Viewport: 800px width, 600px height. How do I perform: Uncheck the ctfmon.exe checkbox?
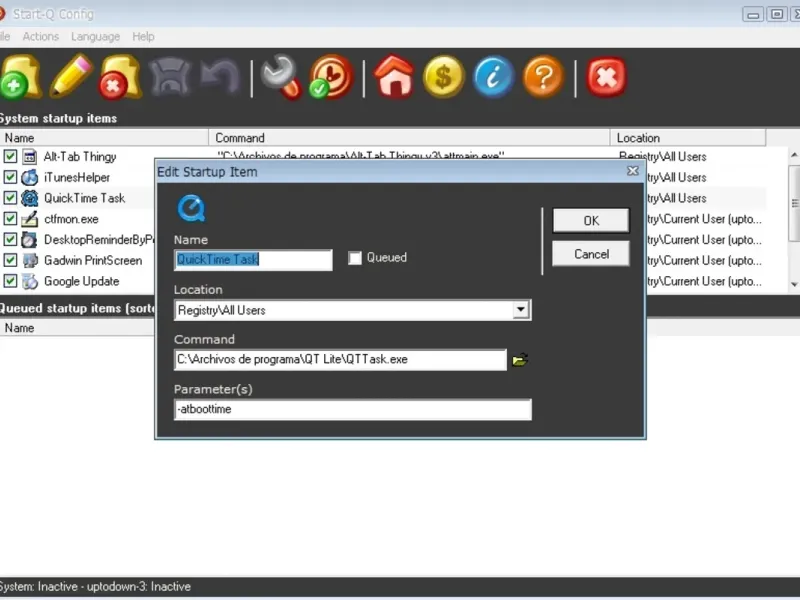[x=10, y=218]
